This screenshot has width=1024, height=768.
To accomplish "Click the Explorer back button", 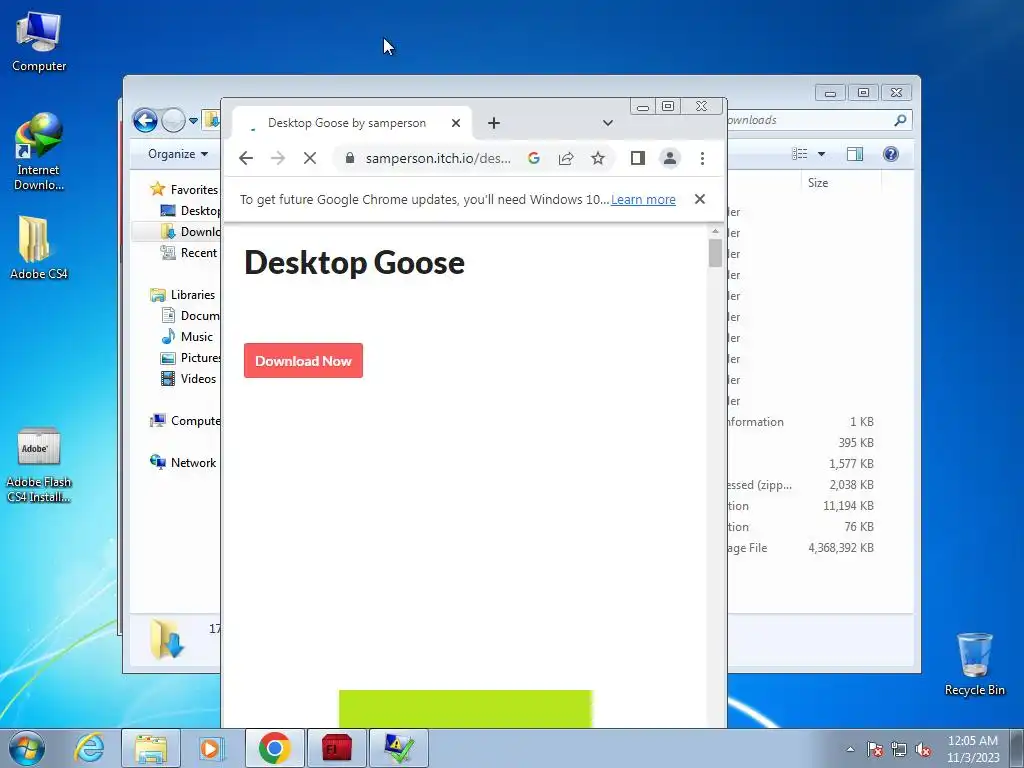I will click(145, 120).
